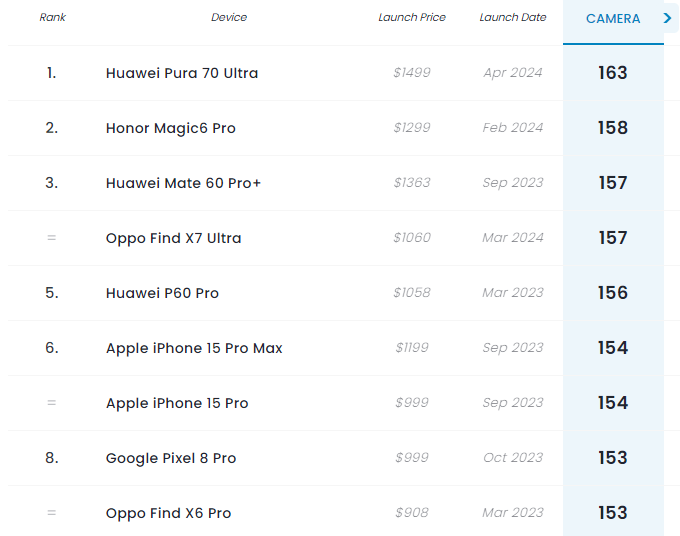Click the Device column header
Image resolution: width=680 pixels, height=536 pixels.
click(229, 17)
